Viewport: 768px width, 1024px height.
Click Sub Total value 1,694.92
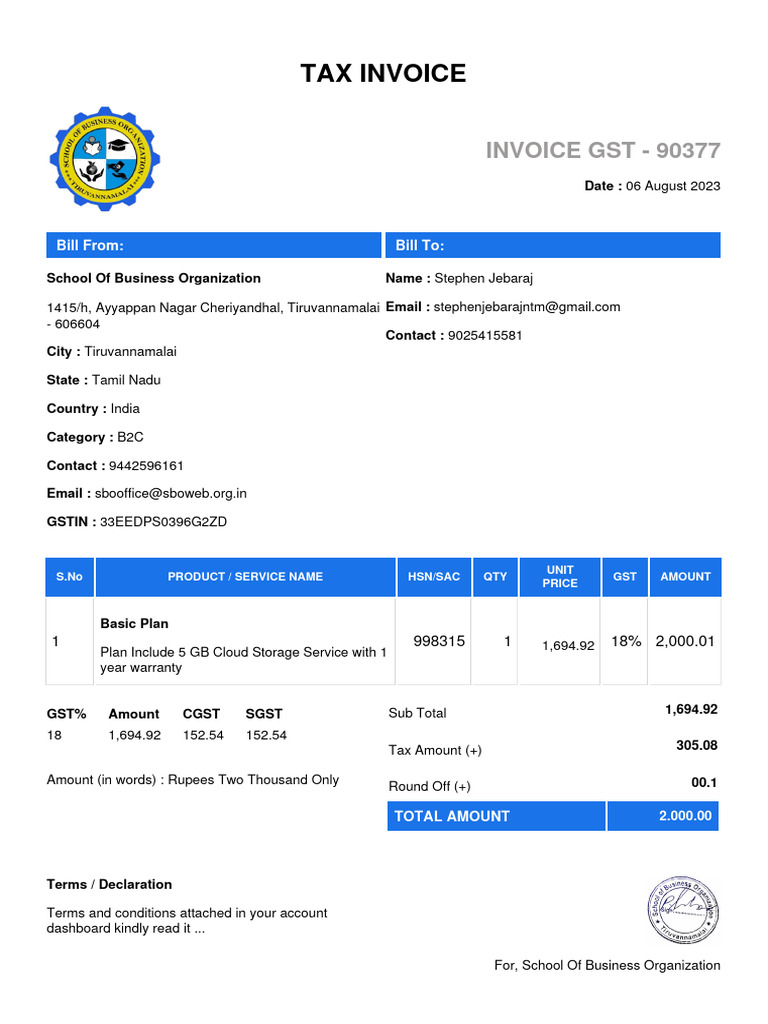click(x=691, y=709)
